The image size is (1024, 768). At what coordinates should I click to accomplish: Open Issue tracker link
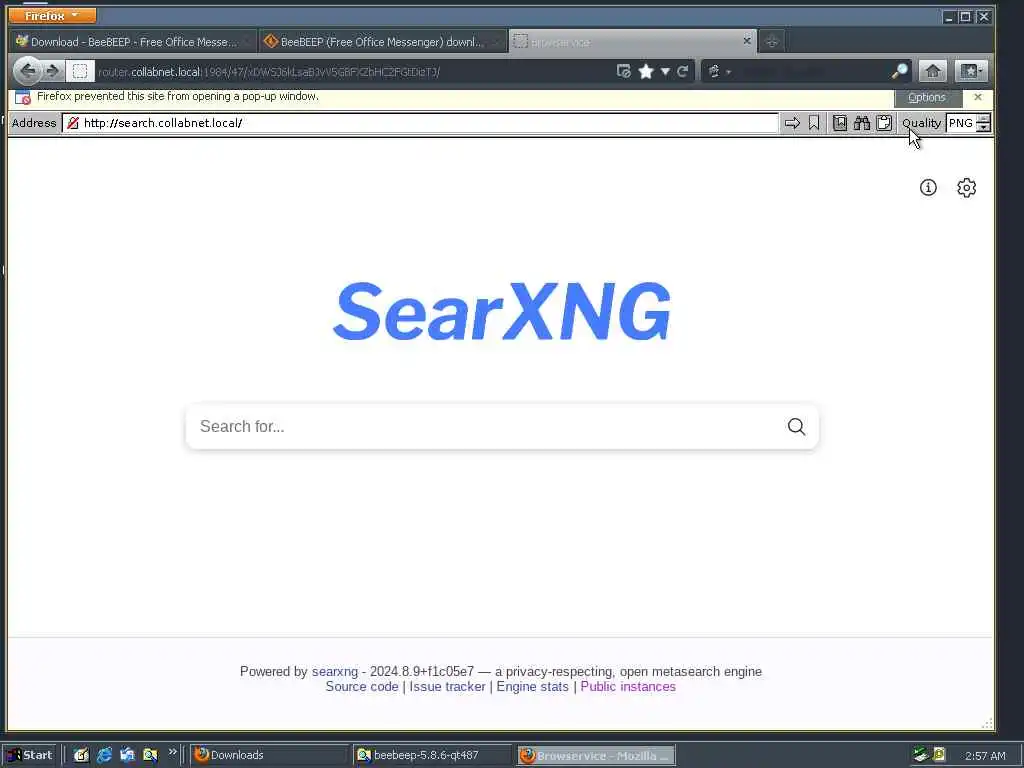[447, 686]
